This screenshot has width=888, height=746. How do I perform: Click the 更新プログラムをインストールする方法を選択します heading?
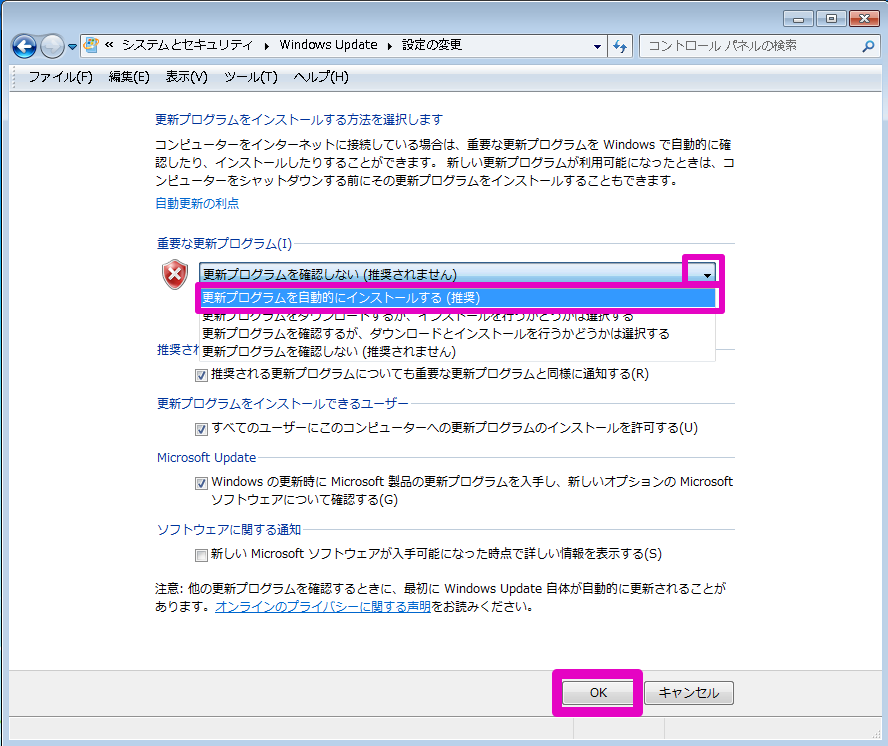(x=299, y=120)
